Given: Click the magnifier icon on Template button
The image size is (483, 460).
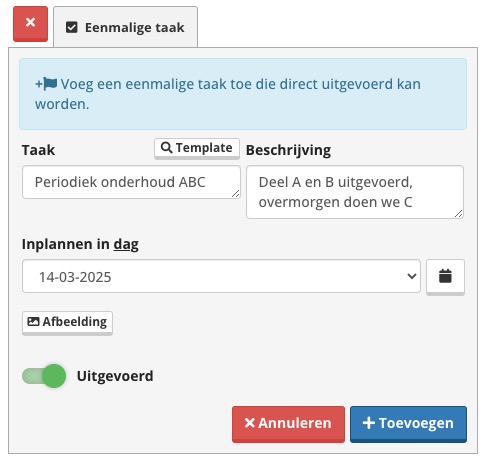Looking at the screenshot, I should tap(166, 147).
